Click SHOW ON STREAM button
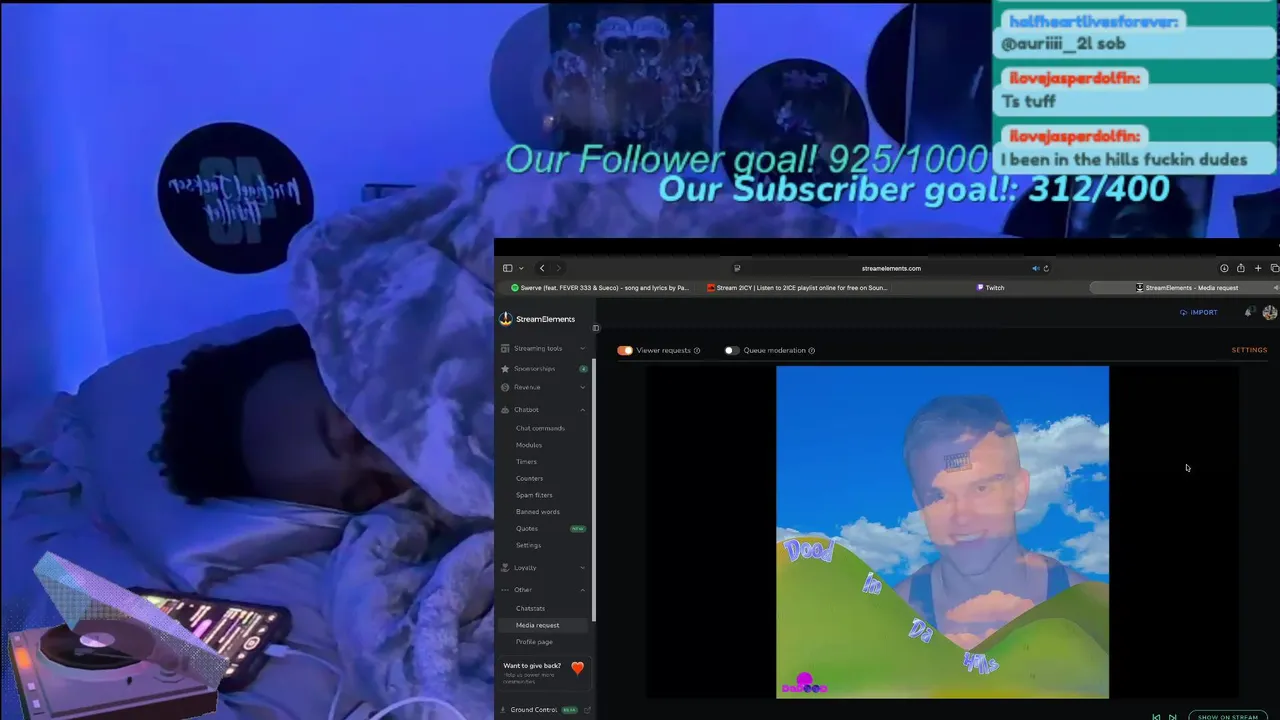Viewport: 1280px width, 720px height. click(1227, 717)
